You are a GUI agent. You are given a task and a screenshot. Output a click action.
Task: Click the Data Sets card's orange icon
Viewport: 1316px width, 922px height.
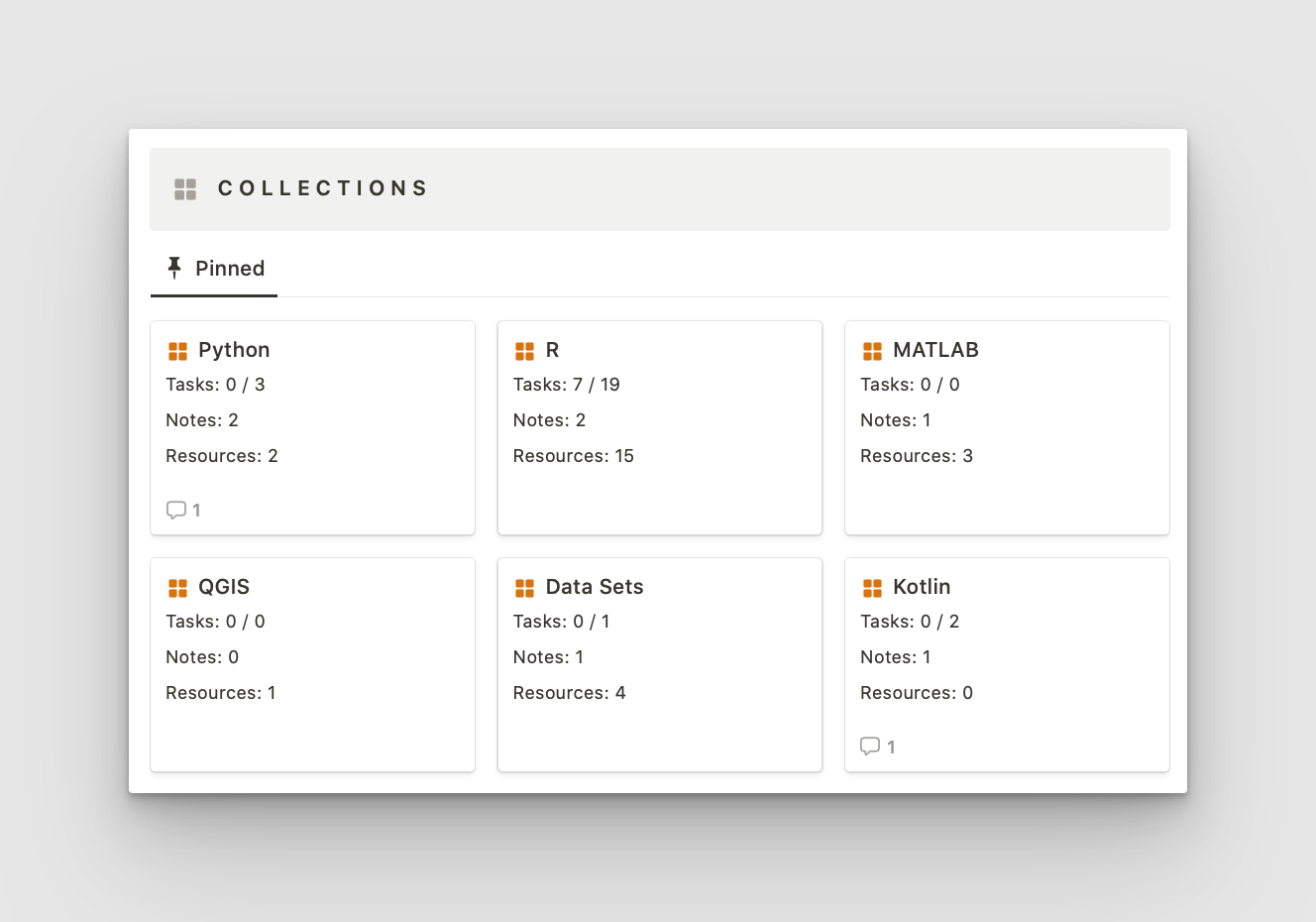pos(525,588)
